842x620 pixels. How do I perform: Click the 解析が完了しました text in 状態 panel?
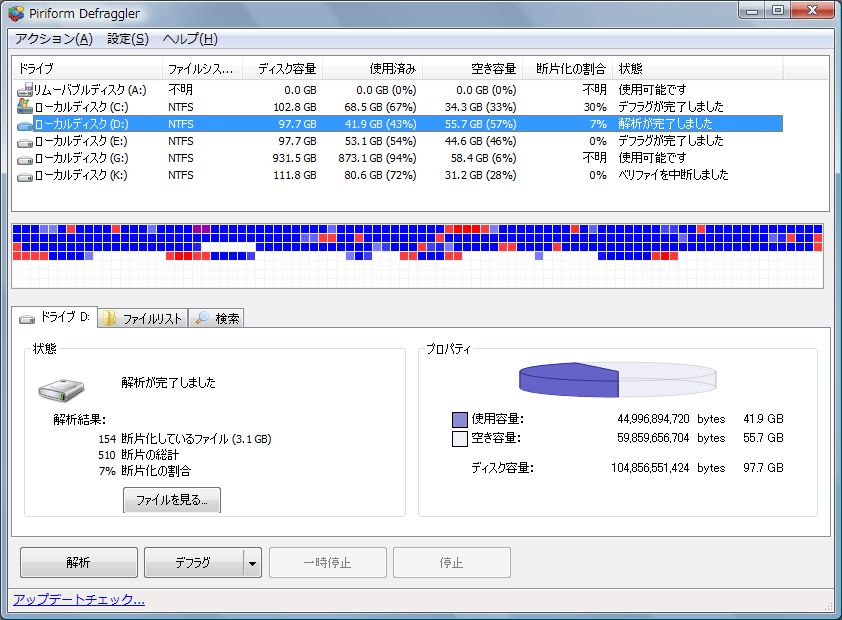(x=169, y=383)
